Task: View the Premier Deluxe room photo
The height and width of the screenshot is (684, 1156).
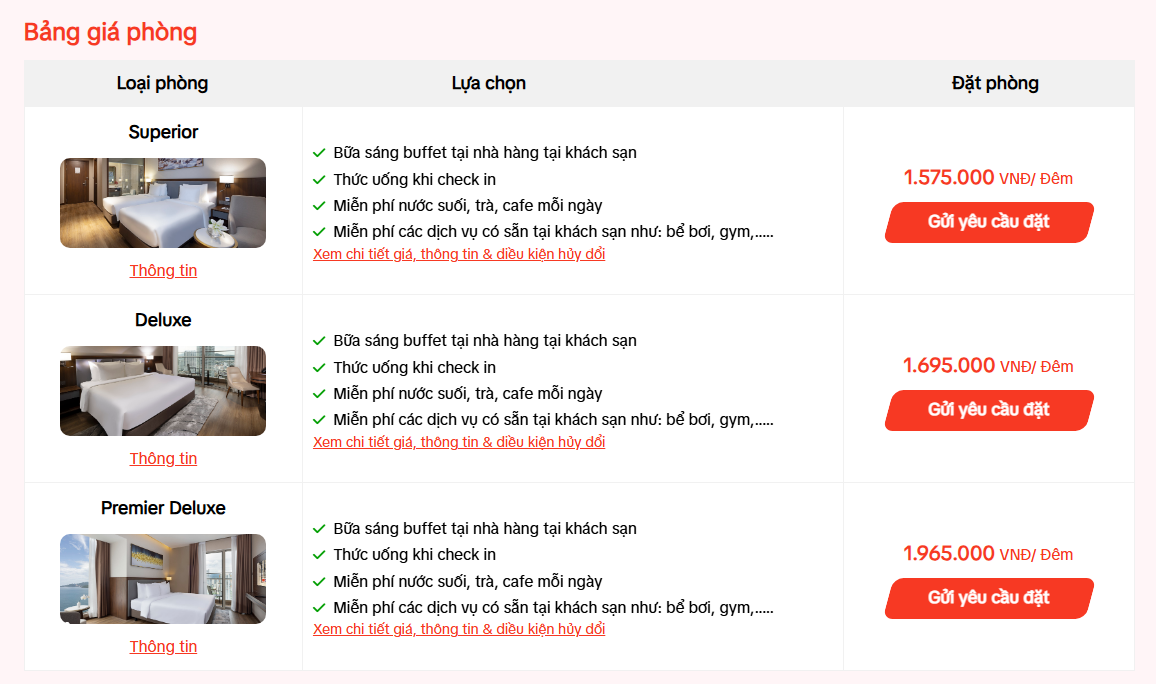Action: (163, 579)
